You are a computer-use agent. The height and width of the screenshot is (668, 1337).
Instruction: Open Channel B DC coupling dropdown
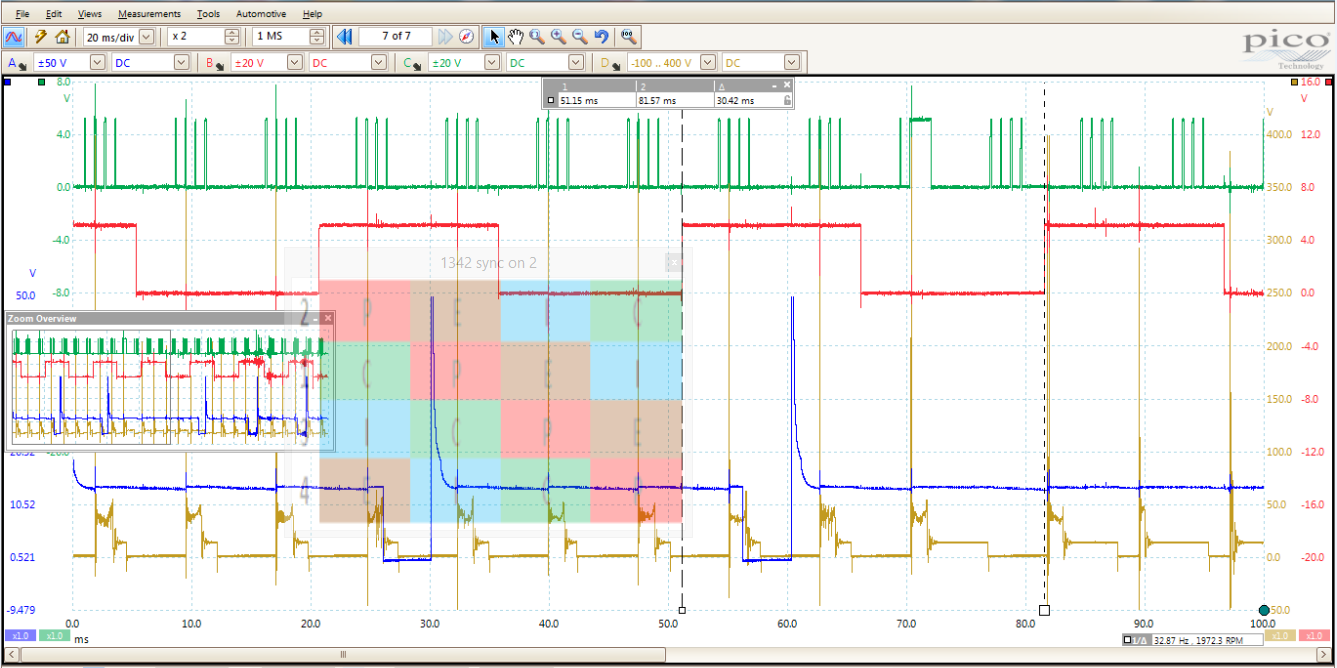pos(378,63)
